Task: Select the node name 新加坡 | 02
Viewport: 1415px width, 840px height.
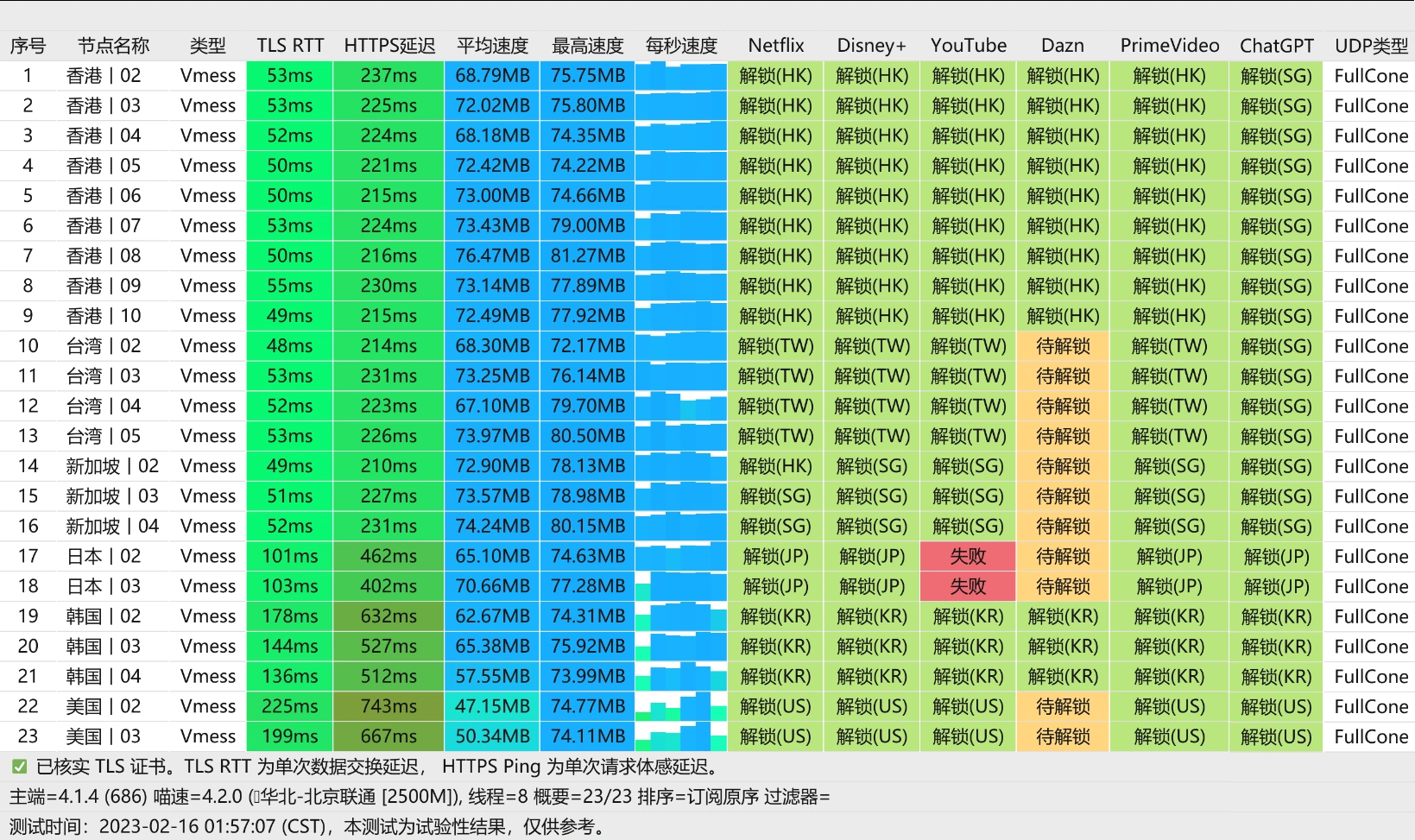Action: tap(112, 466)
